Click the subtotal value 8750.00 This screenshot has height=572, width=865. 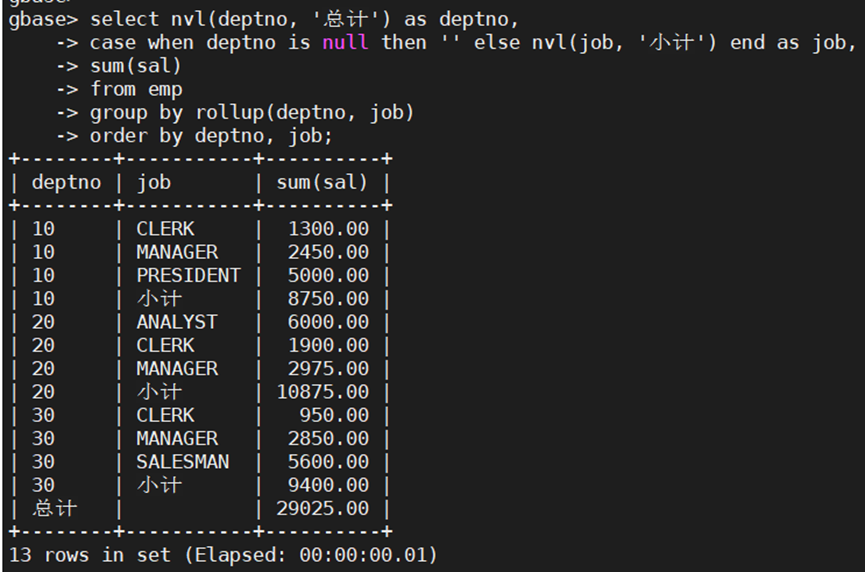(x=328, y=298)
